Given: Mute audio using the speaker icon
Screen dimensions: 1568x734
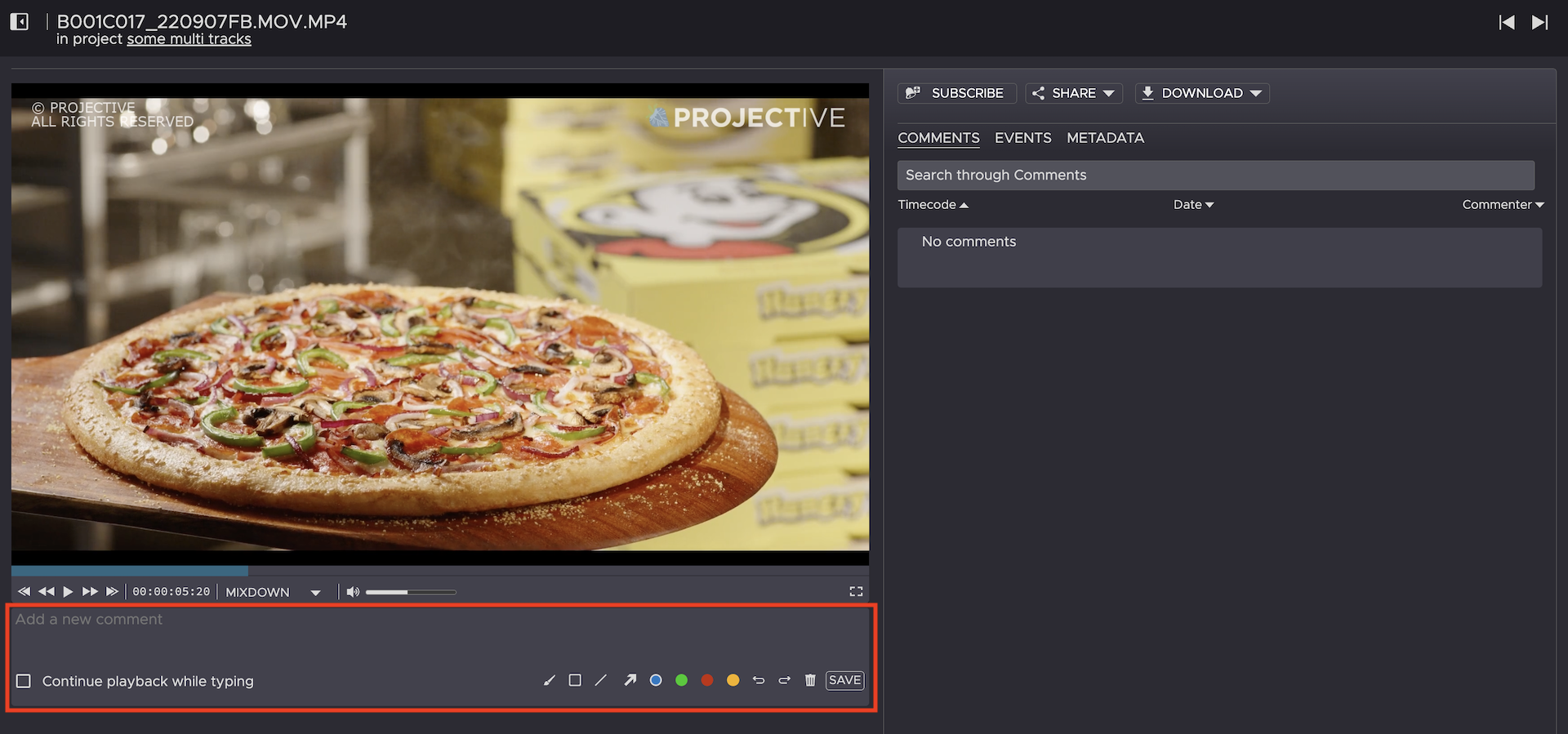Looking at the screenshot, I should pos(353,592).
